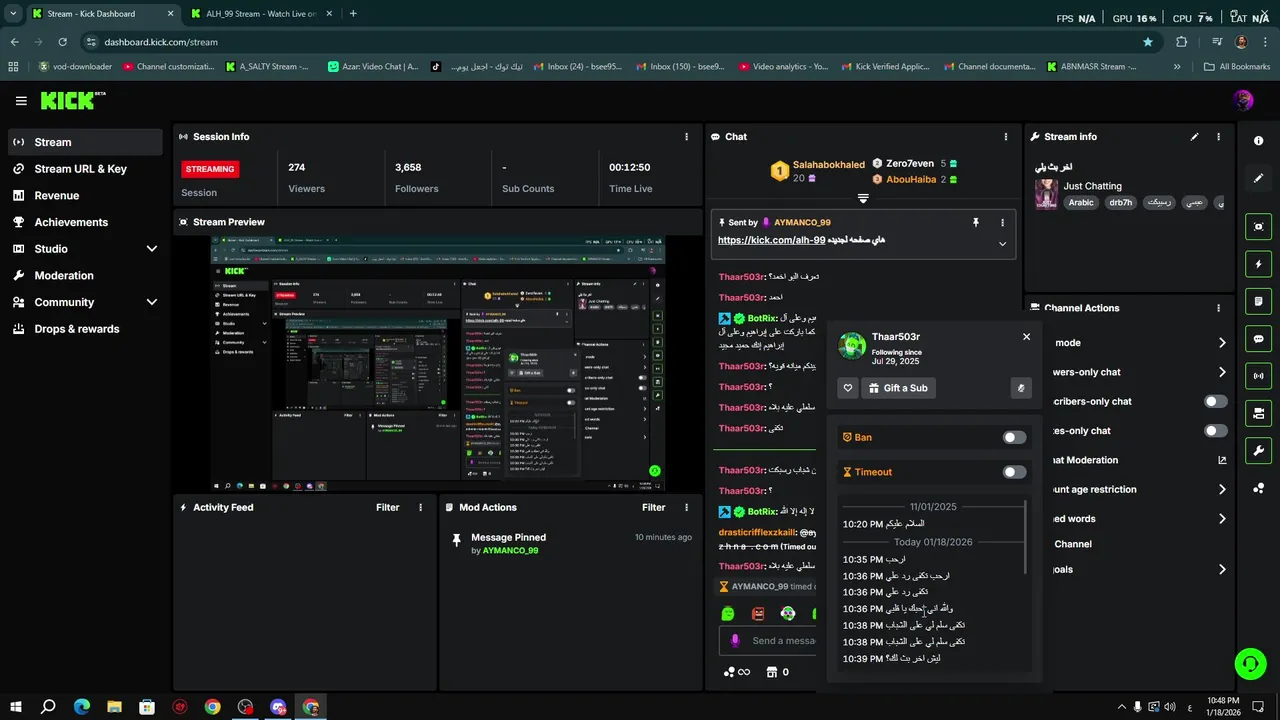Click the Kick logo

(x=72, y=100)
